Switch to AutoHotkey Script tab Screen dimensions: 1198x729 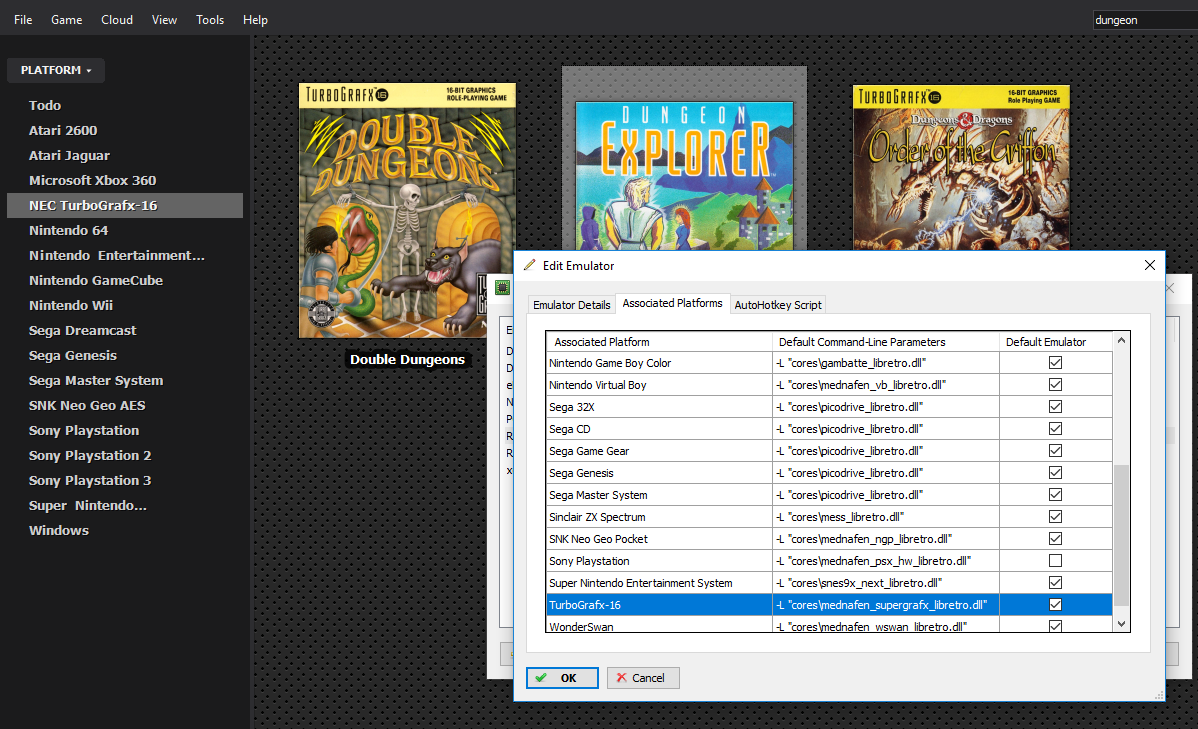(778, 305)
